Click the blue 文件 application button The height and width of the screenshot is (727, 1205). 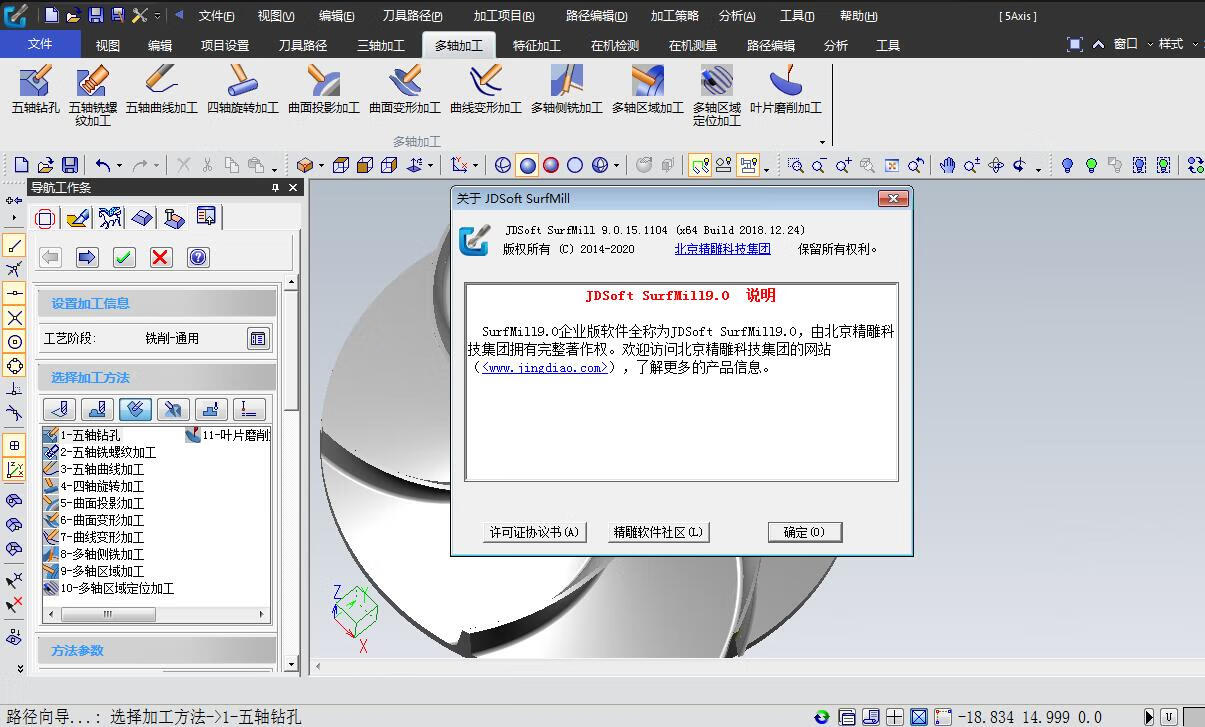tap(40, 44)
